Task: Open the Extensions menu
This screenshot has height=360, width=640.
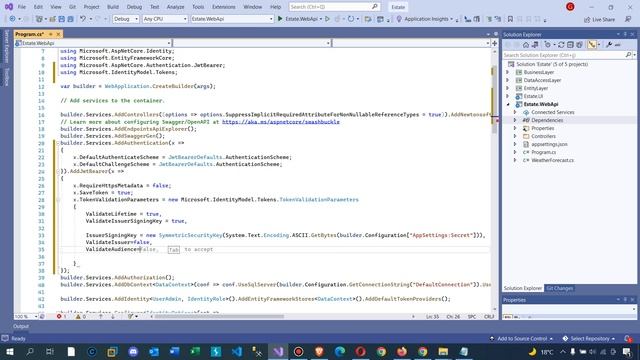Action: click(x=224, y=7)
